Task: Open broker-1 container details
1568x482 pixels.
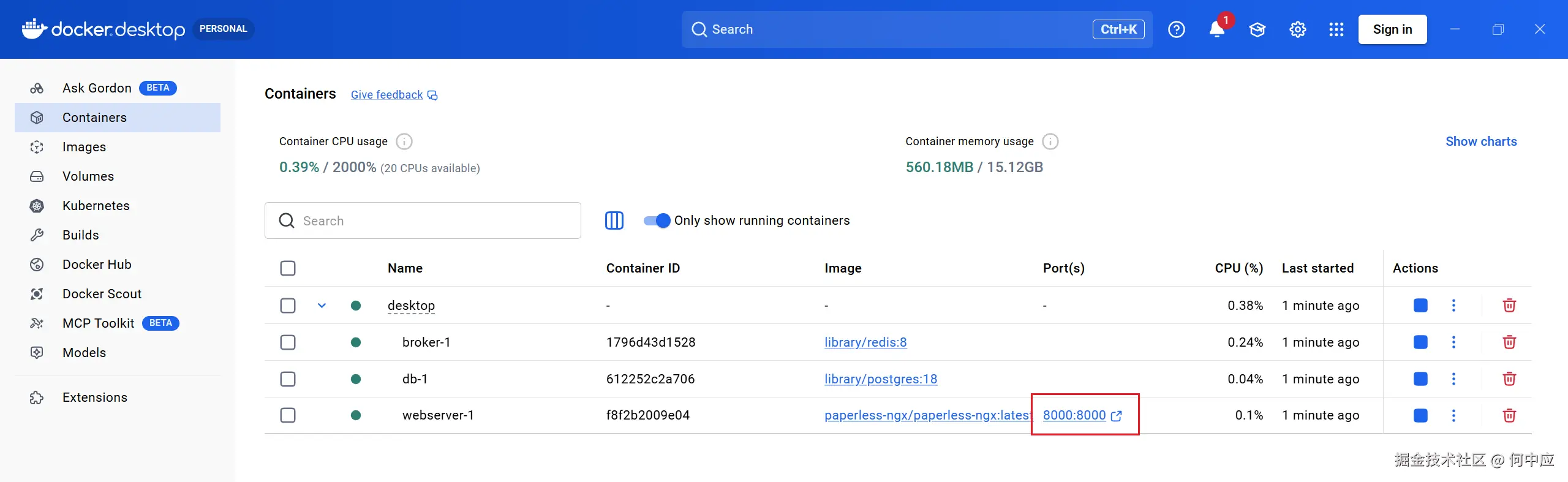Action: (426, 342)
